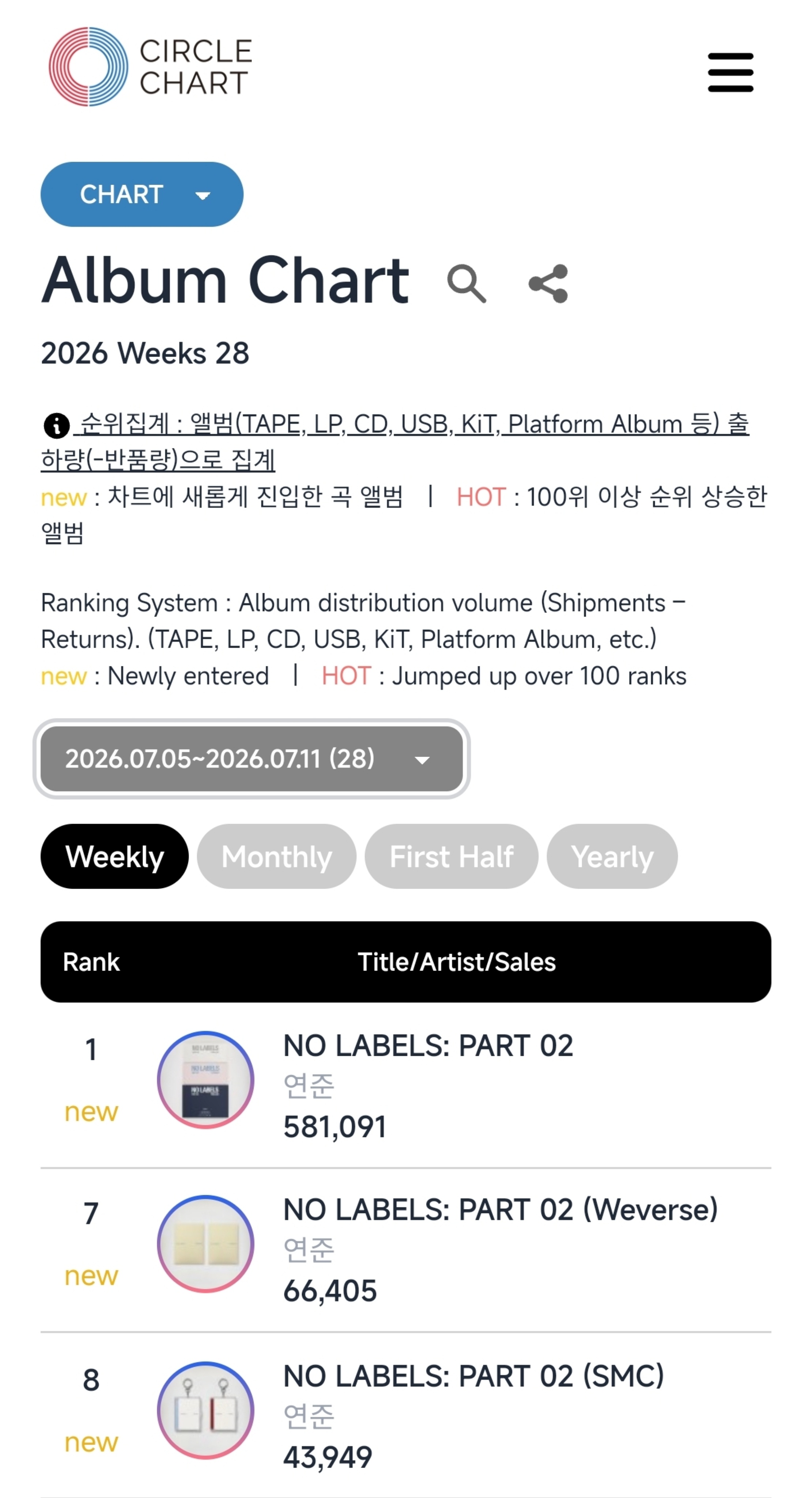Open the NO LABELS: PART 02 (Weverse) title
Image resolution: width=812 pixels, height=1498 pixels.
point(501,1209)
